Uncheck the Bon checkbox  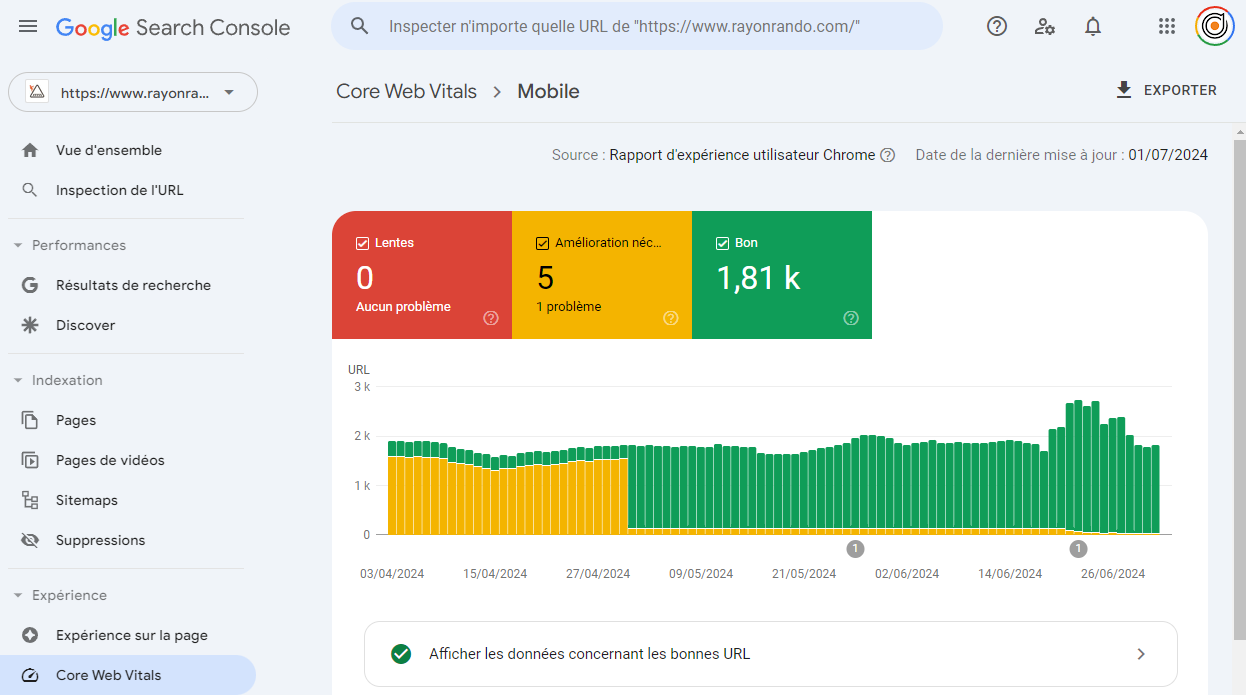click(723, 243)
